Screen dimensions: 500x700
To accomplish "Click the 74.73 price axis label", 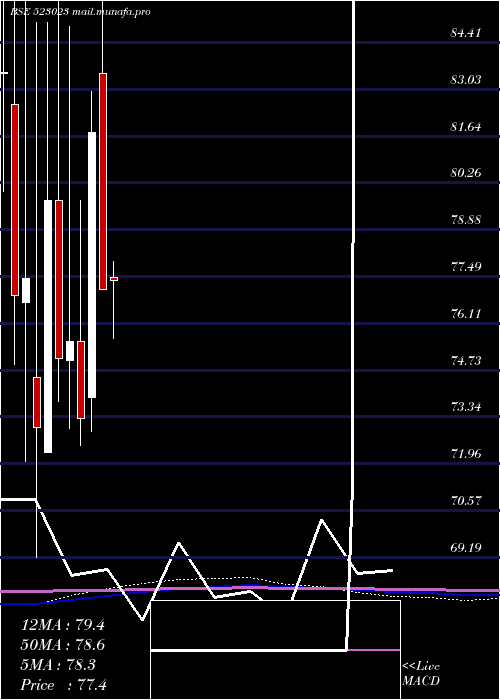I will pyautogui.click(x=466, y=360).
